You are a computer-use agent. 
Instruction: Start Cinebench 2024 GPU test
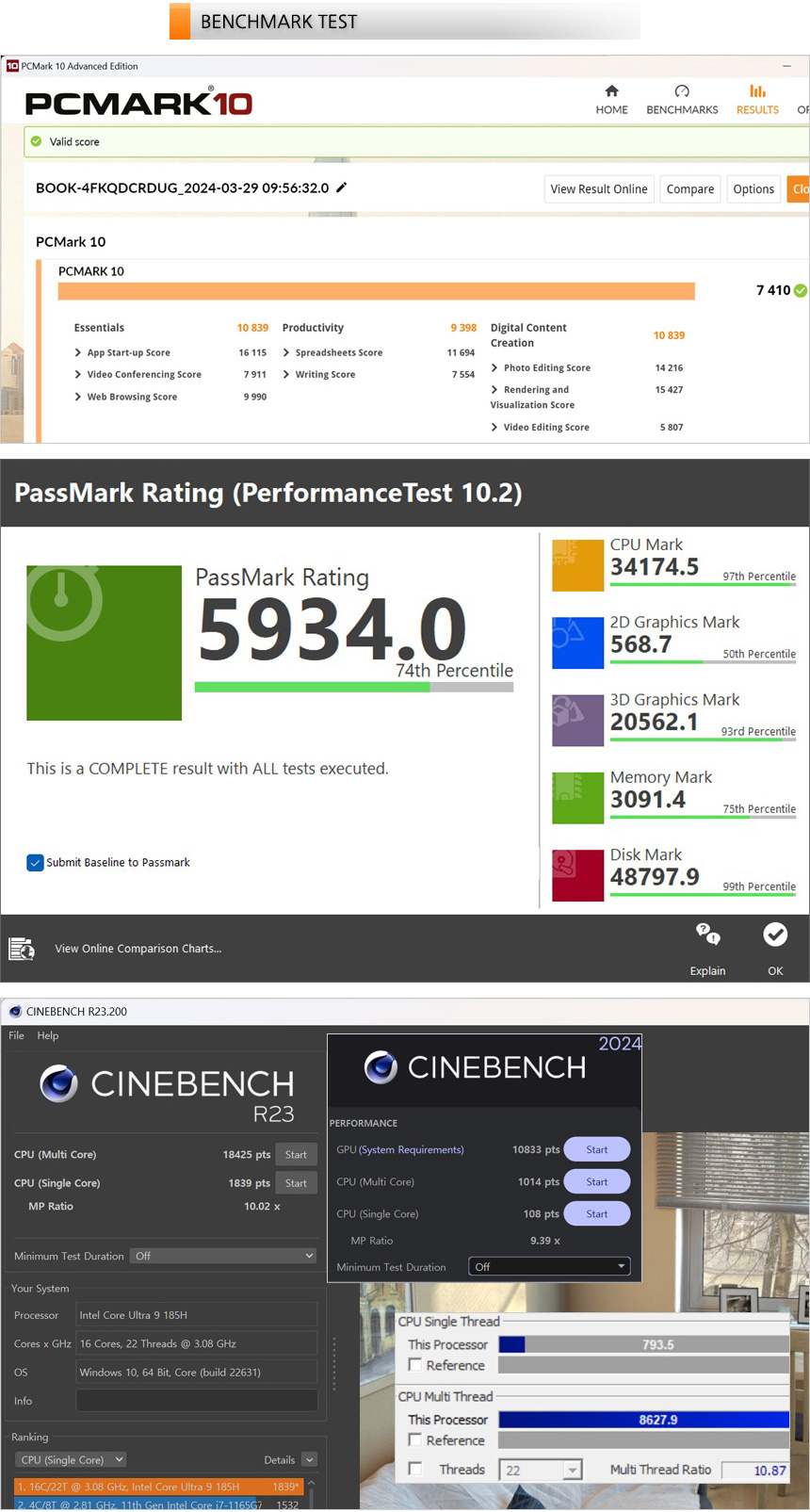[597, 1149]
